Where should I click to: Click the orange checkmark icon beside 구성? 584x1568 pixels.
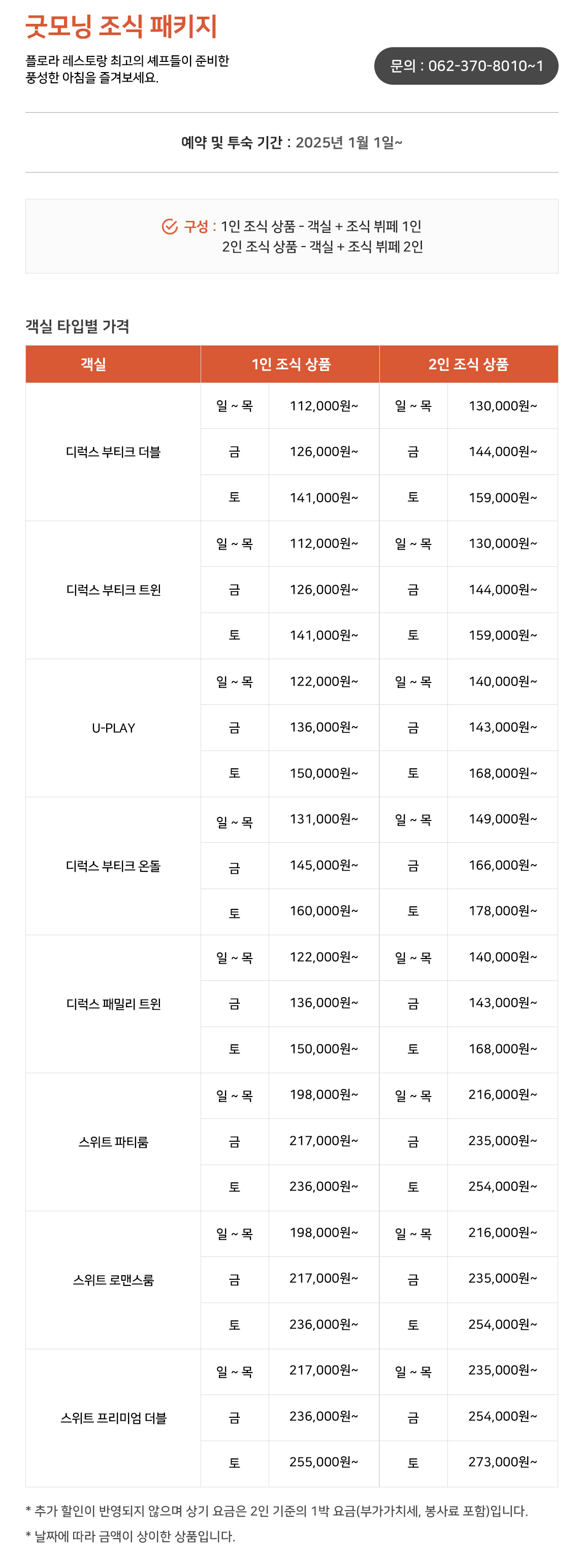169,226
